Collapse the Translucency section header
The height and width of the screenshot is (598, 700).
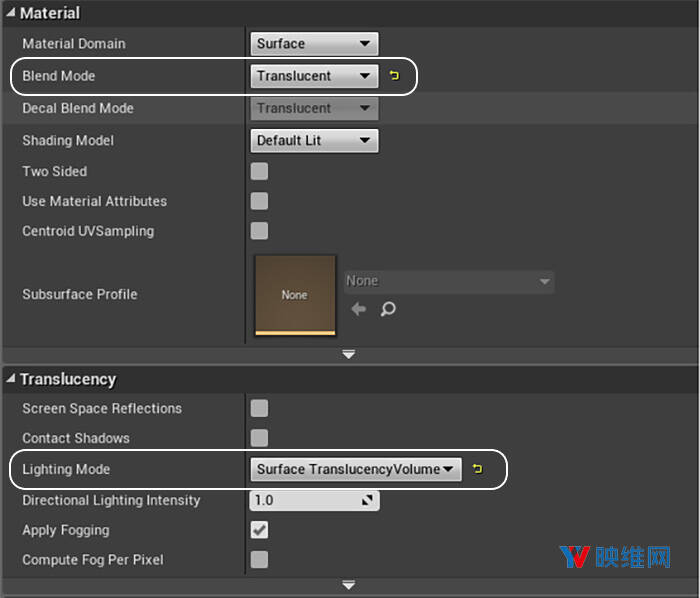12,380
